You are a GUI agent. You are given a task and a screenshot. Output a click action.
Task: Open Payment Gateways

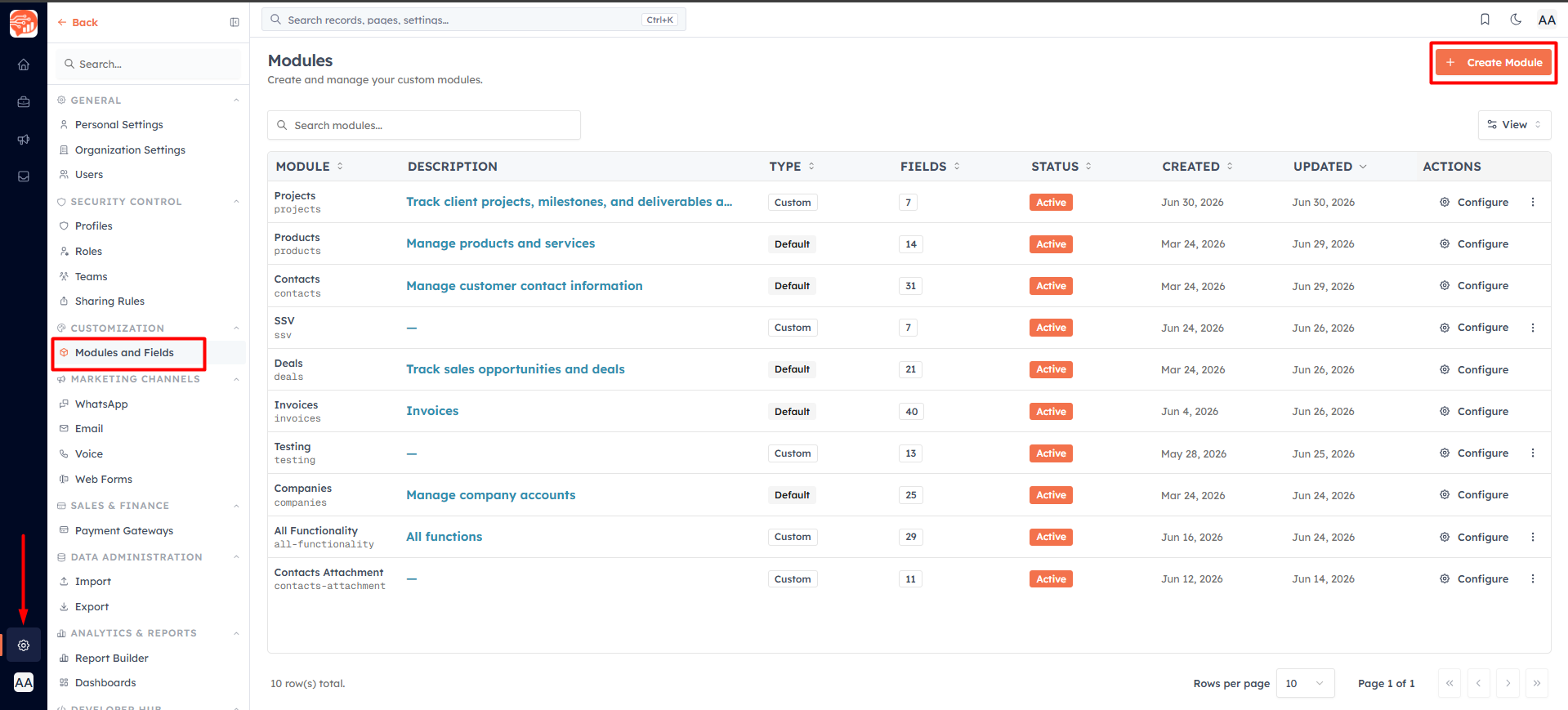point(123,530)
